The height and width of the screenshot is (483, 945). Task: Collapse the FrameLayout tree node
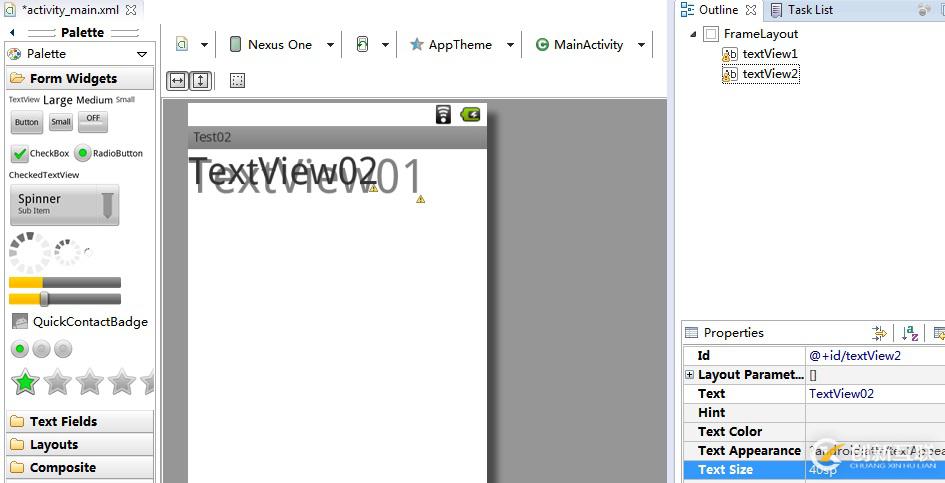[693, 34]
